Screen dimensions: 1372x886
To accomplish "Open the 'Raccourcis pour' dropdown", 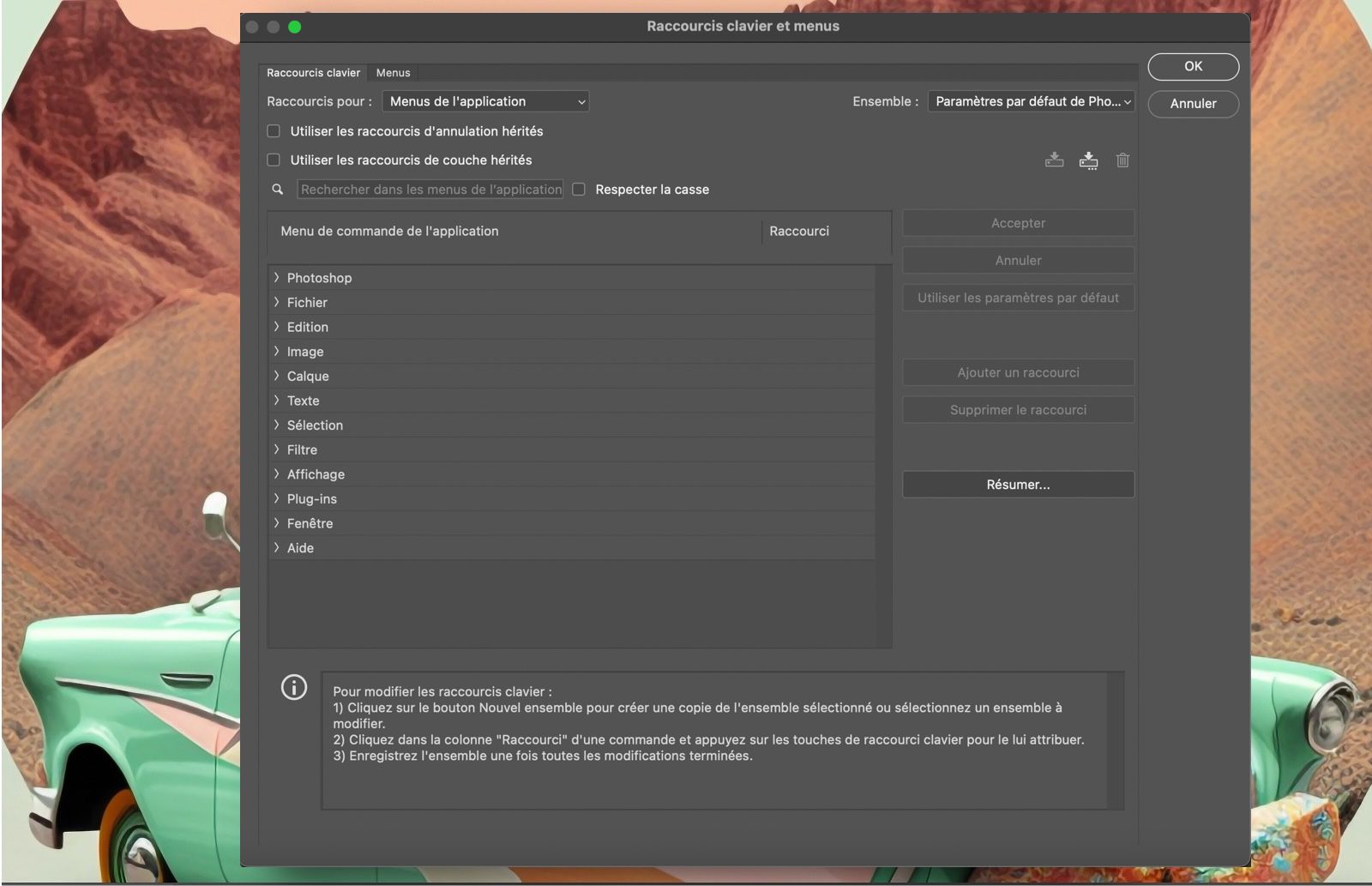I will pyautogui.click(x=485, y=101).
